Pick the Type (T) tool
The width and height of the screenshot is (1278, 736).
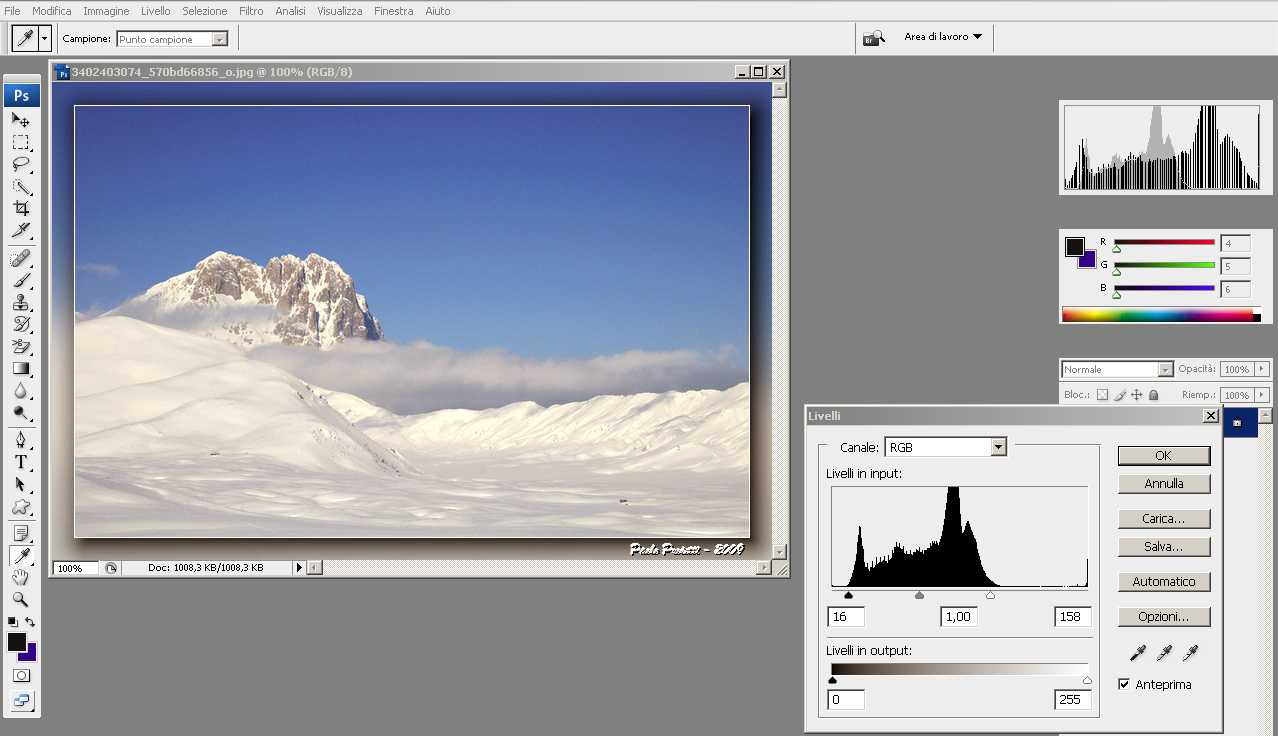(x=21, y=462)
